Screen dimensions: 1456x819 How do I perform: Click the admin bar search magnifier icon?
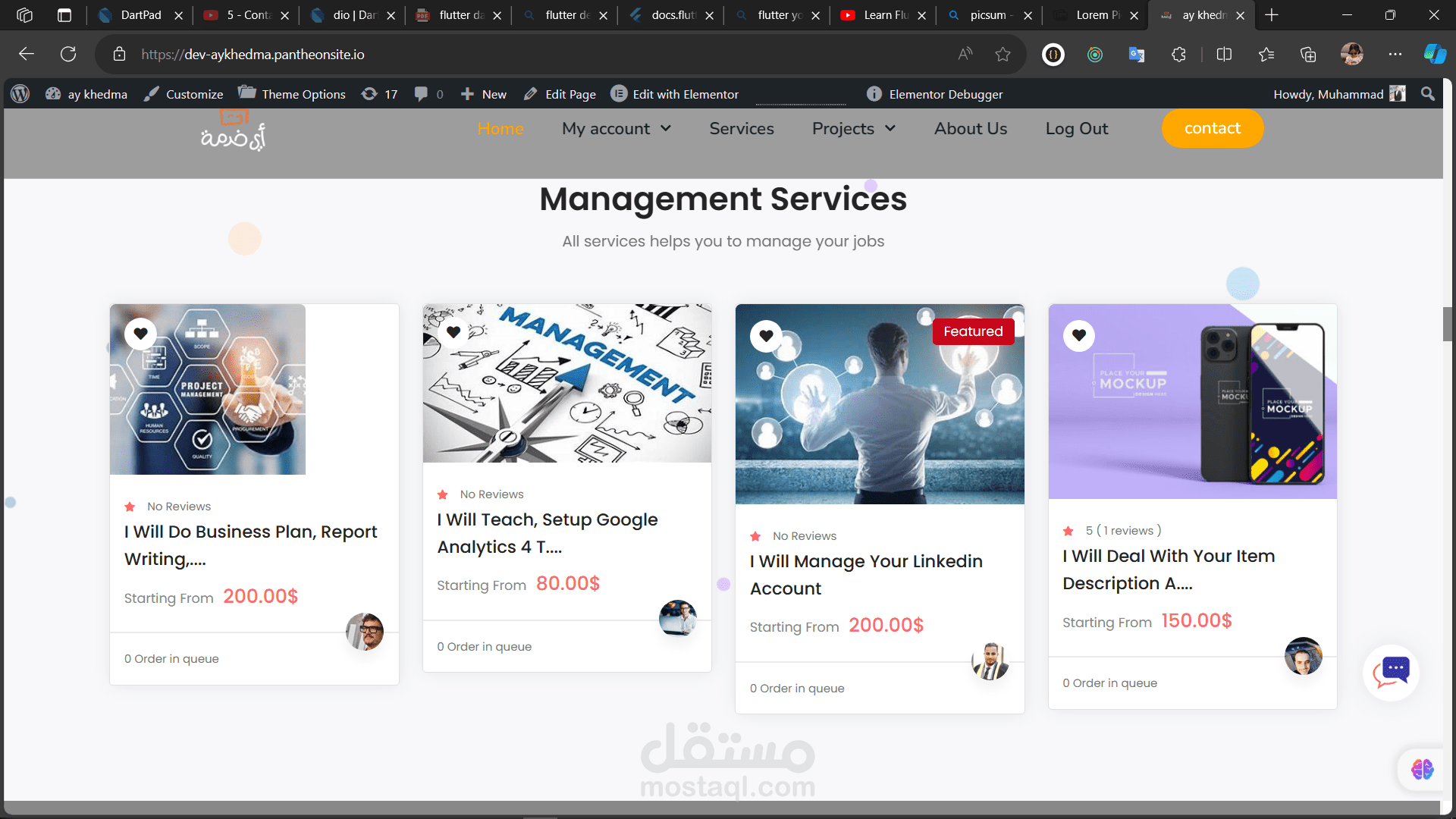point(1428,94)
